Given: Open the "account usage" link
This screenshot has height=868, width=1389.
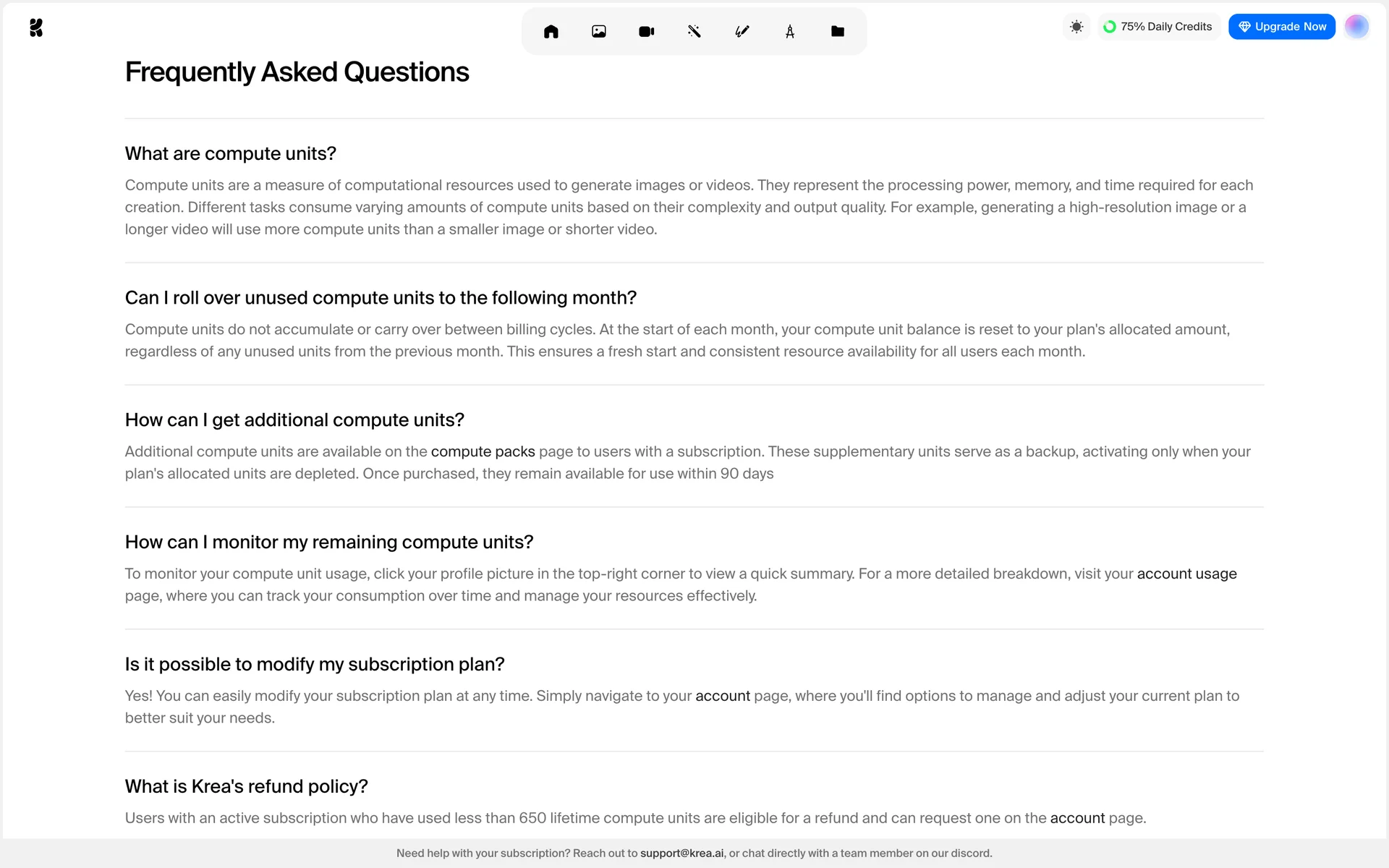Looking at the screenshot, I should pos(1186,574).
